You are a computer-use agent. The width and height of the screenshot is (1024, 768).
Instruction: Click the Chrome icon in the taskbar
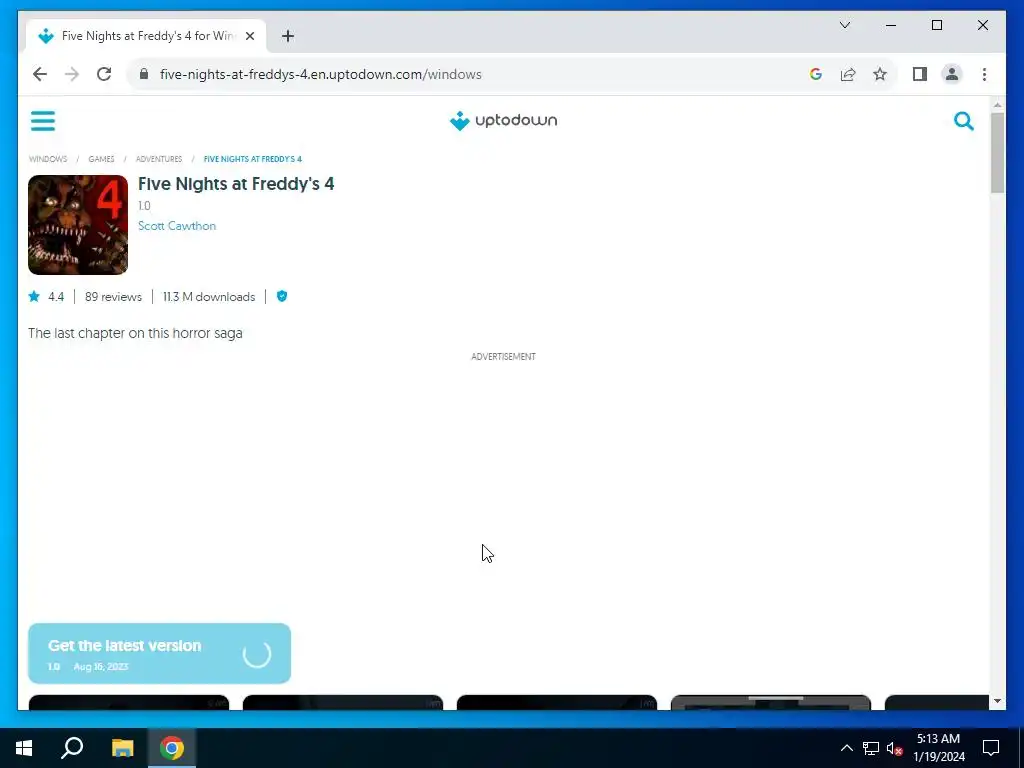point(172,748)
